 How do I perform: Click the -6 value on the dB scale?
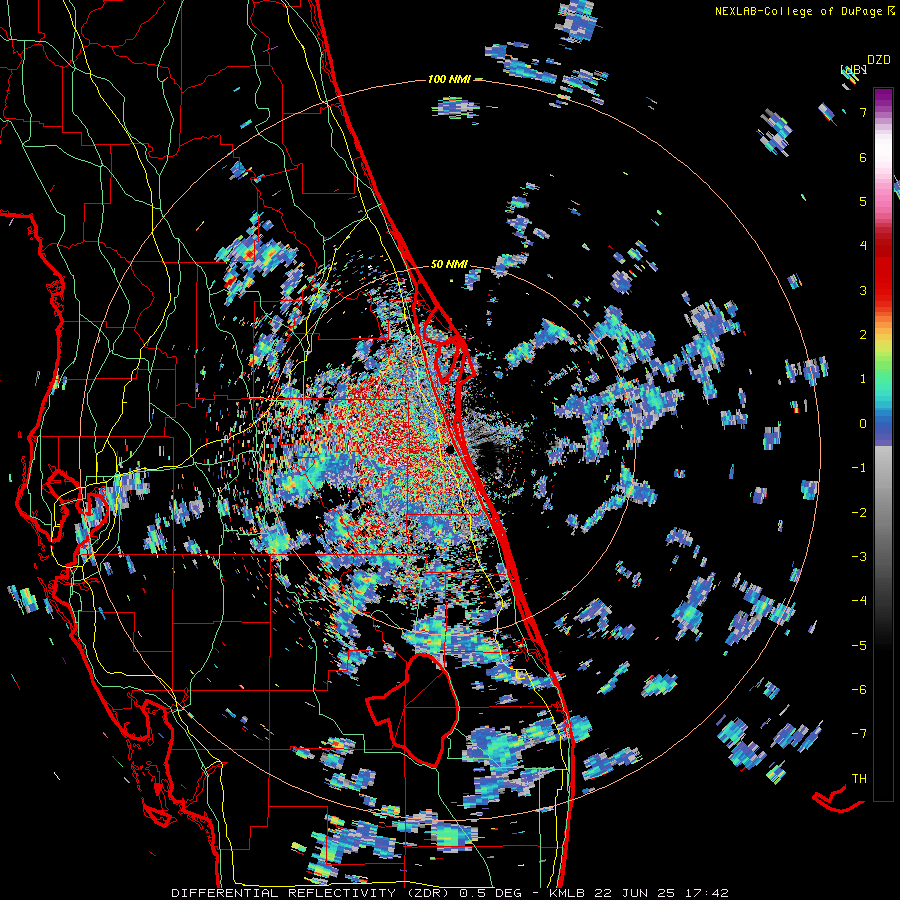pos(859,690)
